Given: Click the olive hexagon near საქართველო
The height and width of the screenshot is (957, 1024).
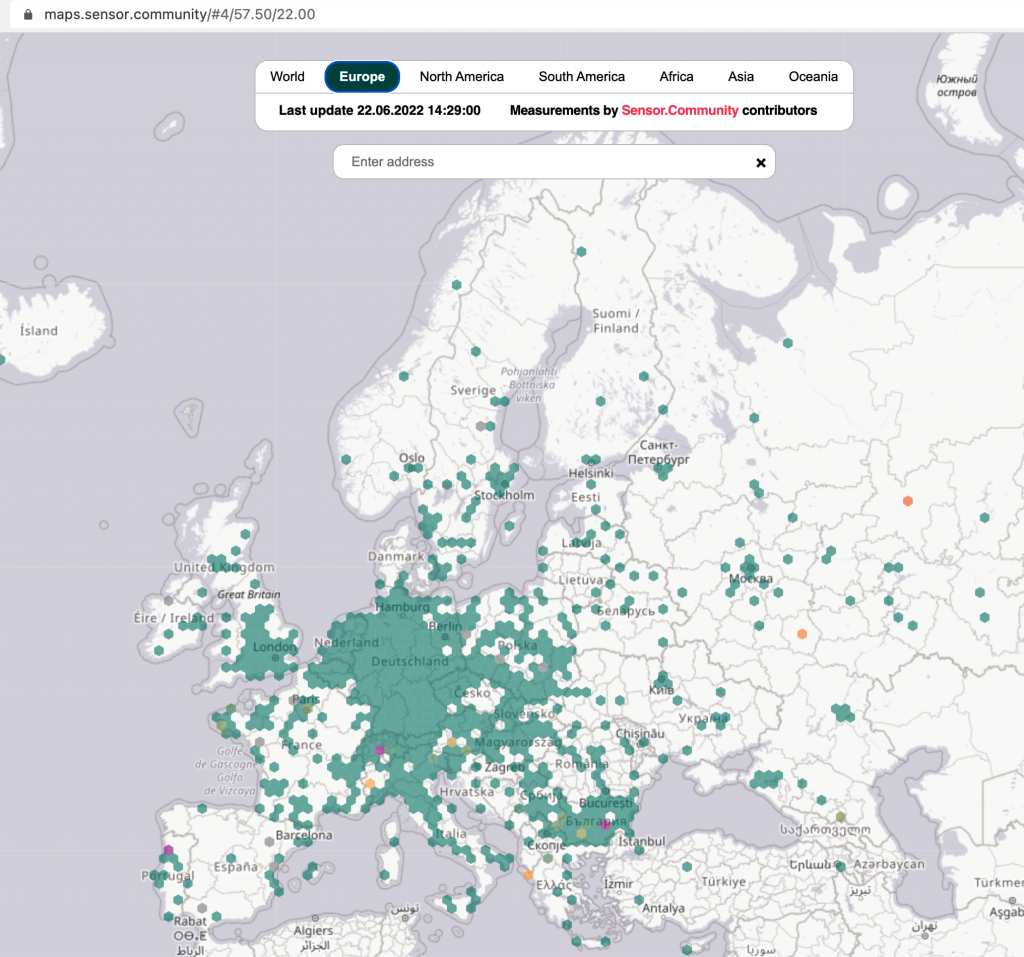Looking at the screenshot, I should 840,817.
